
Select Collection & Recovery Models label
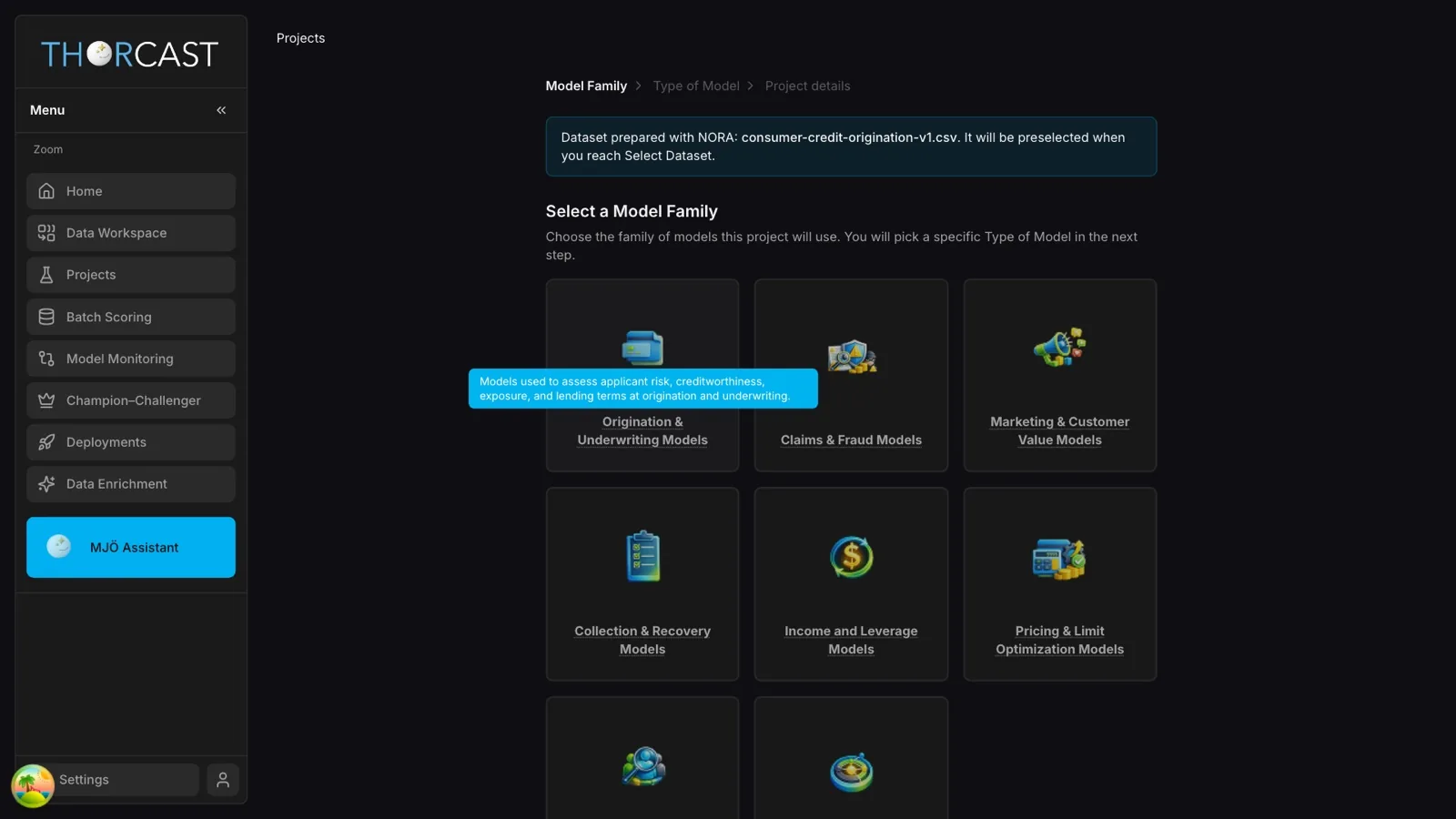coord(642,641)
